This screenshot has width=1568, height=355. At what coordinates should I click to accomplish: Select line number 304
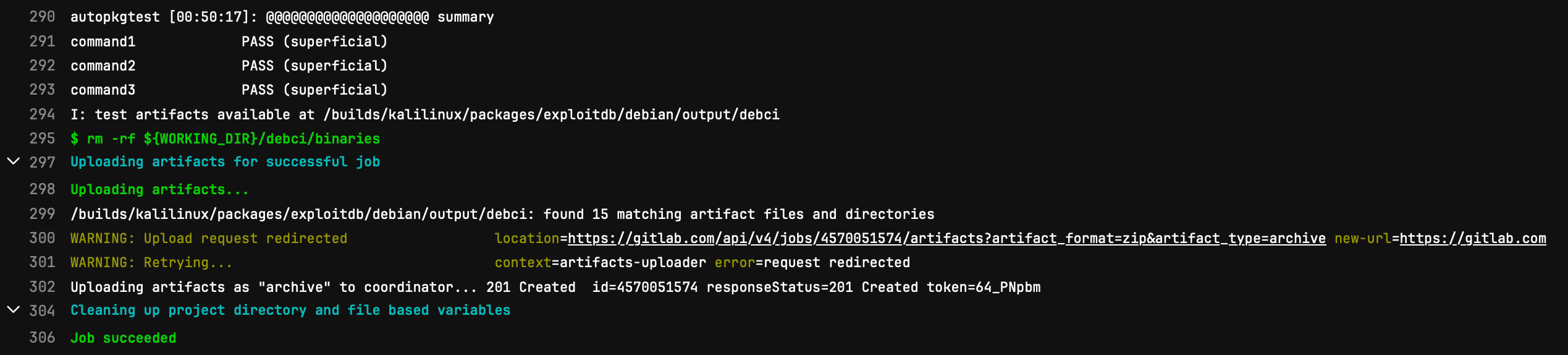tap(42, 310)
